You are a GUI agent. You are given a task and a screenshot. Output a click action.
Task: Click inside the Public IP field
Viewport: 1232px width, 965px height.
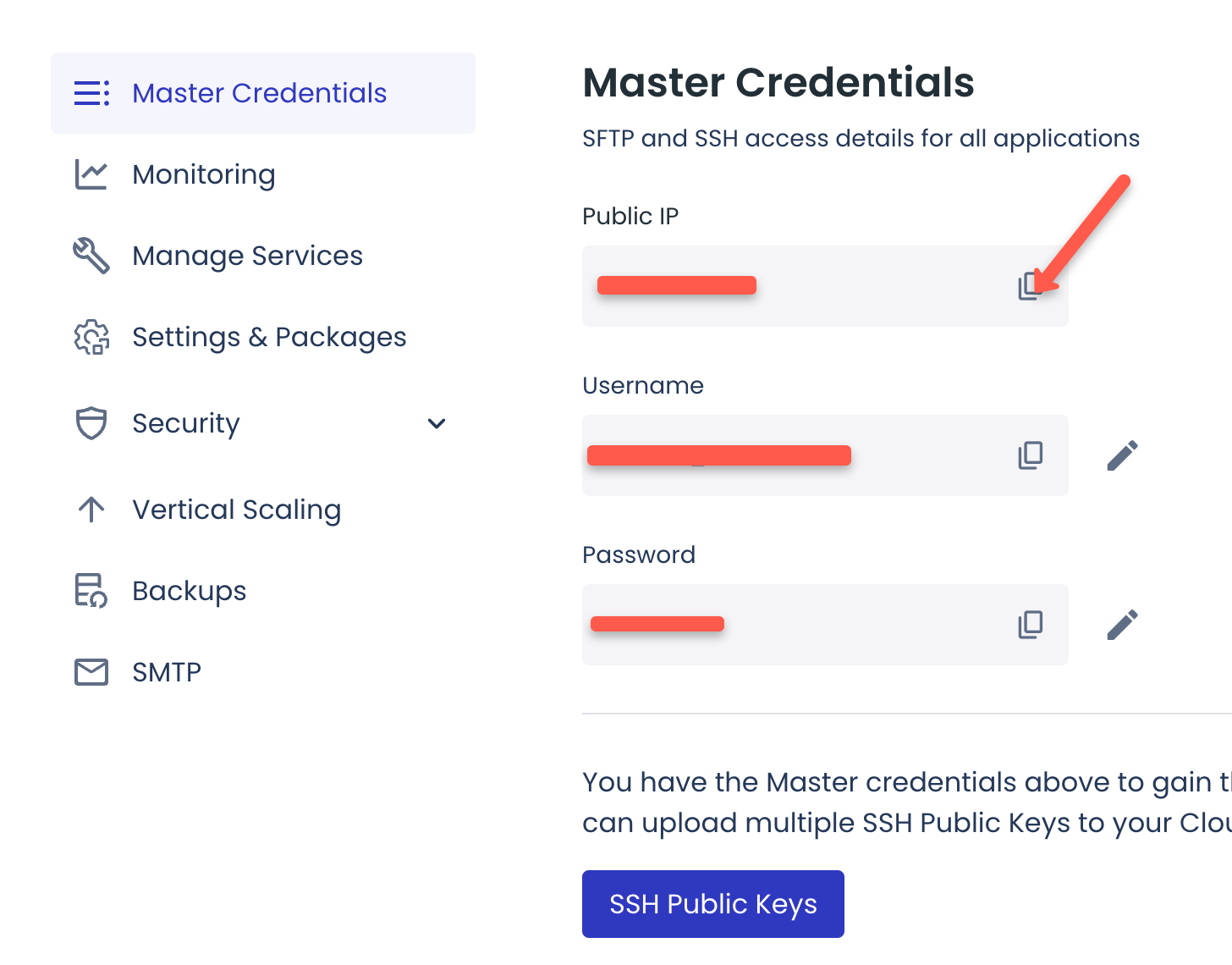point(804,286)
